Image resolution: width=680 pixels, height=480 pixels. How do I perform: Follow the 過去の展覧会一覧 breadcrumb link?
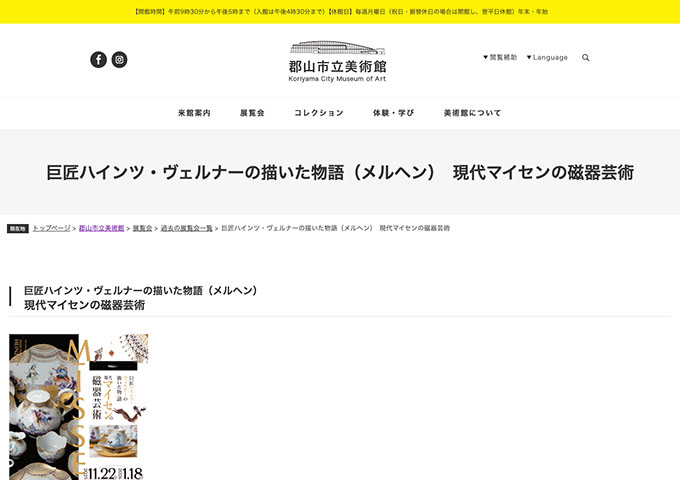[x=186, y=228]
